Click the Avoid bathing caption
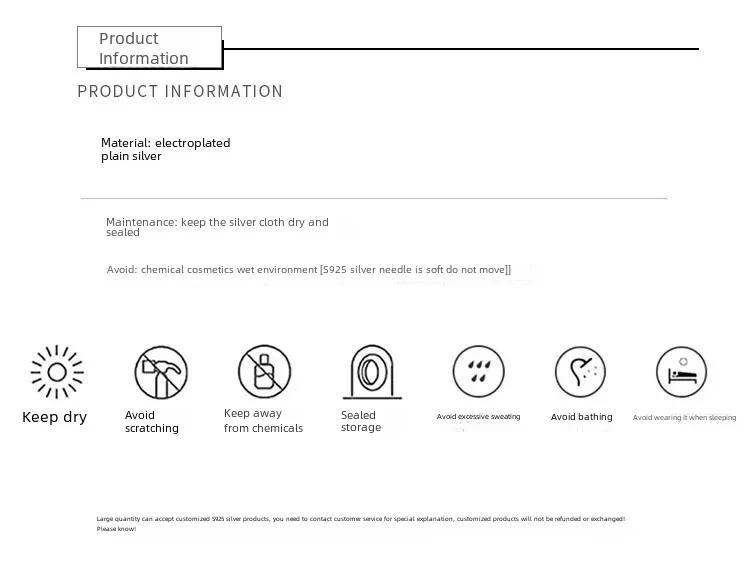This screenshot has width=750, height=562. 581,417
